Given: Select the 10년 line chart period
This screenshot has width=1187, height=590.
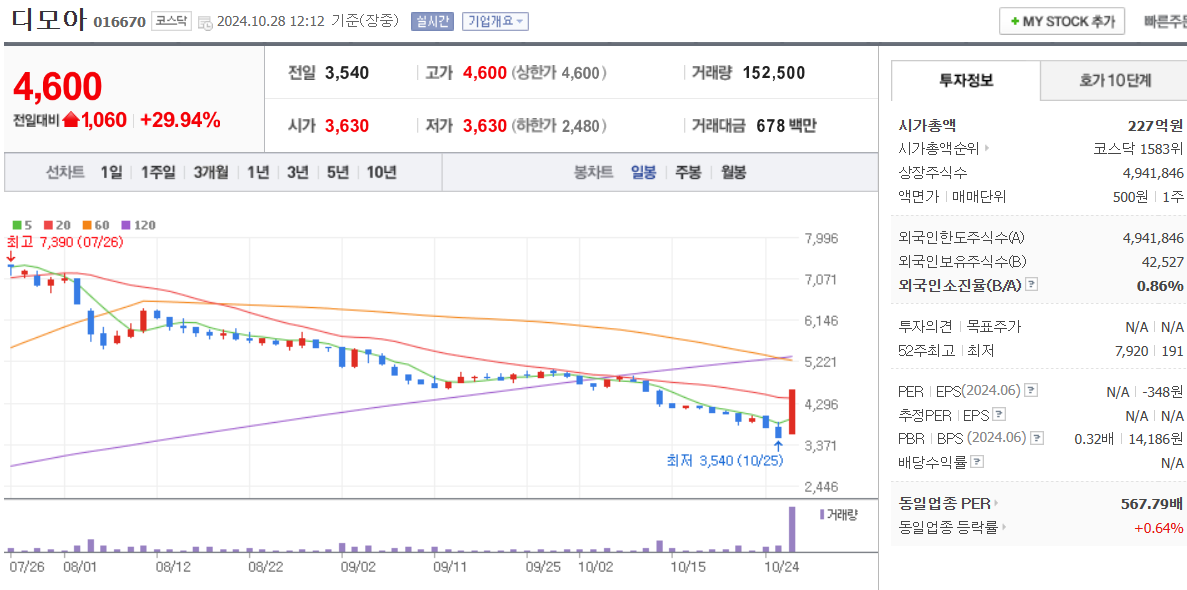Looking at the screenshot, I should 381,173.
